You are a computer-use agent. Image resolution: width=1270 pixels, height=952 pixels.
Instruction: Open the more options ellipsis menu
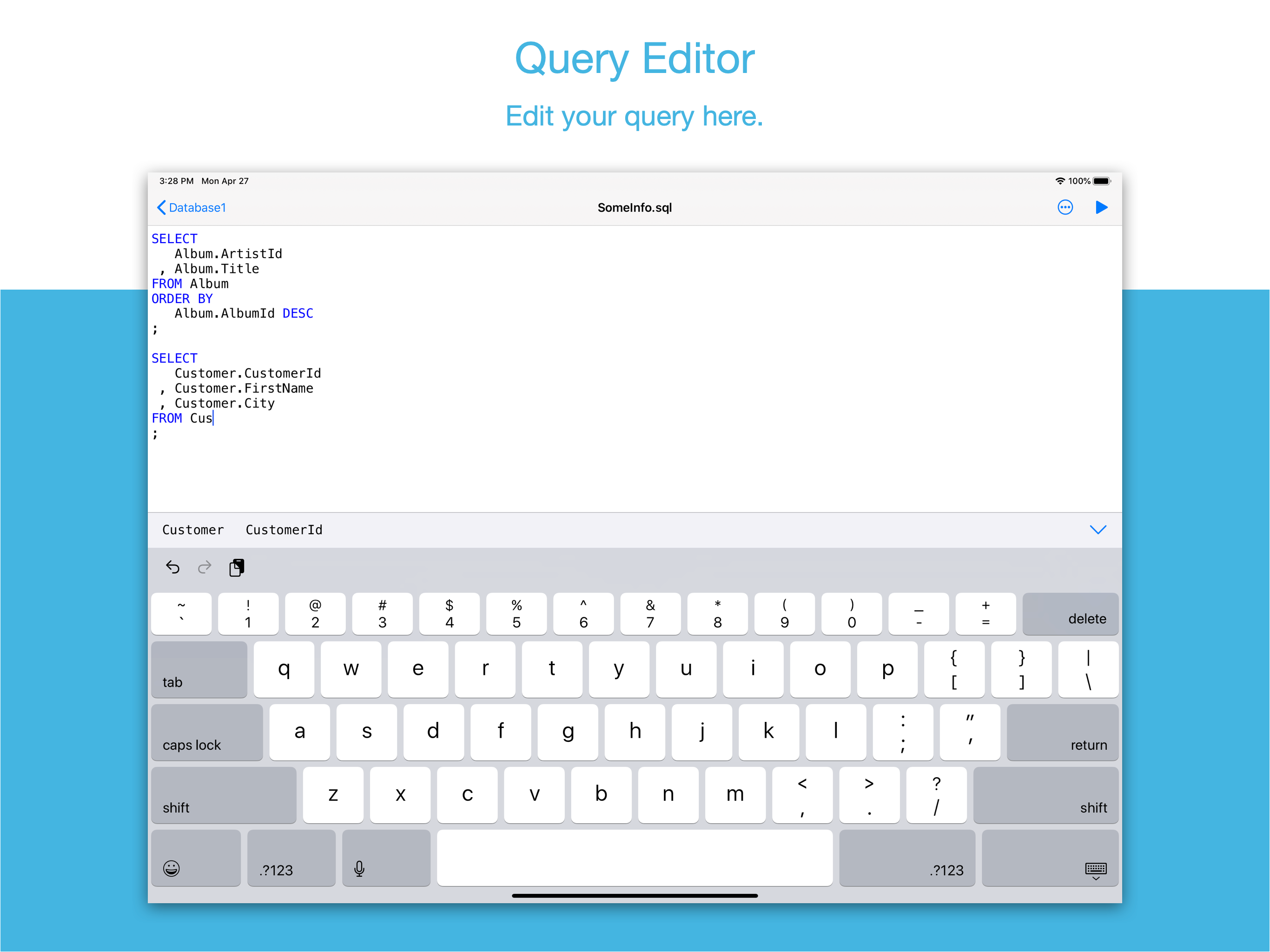(x=1065, y=207)
